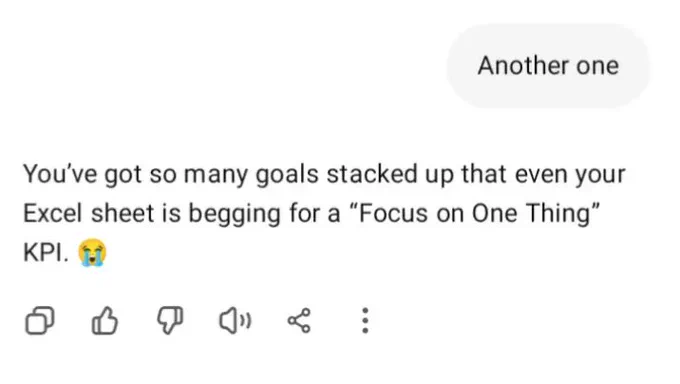The width and height of the screenshot is (680, 384).
Task: Click the word "many" in the response
Action: (x=216, y=176)
